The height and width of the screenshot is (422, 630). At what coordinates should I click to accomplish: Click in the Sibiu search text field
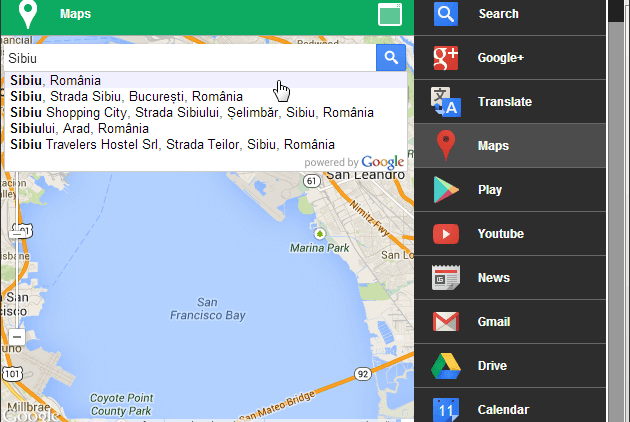click(x=188, y=58)
